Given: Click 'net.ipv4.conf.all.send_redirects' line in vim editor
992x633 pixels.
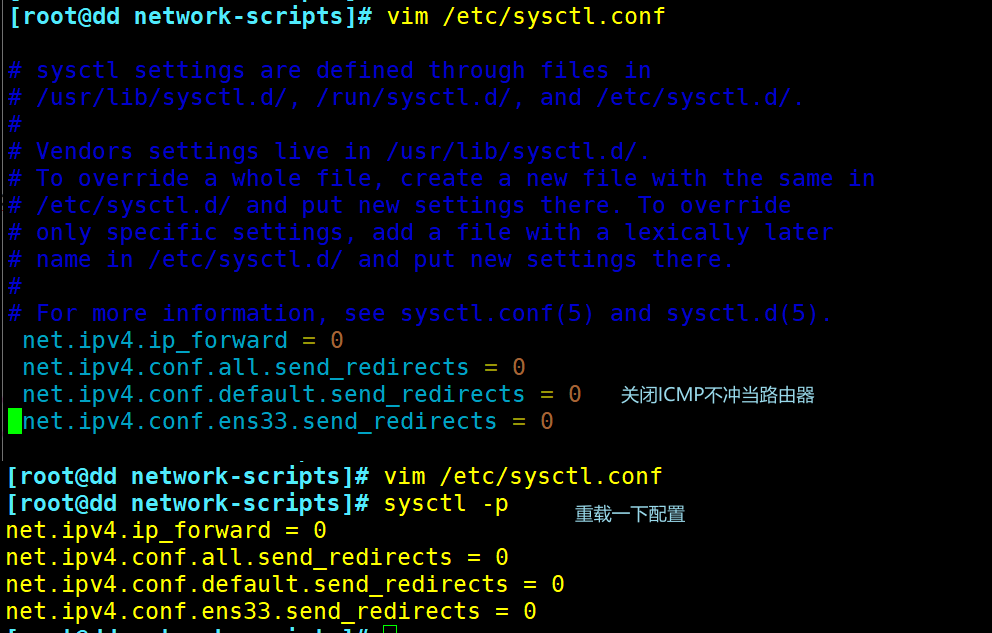Looking at the screenshot, I should (273, 367).
